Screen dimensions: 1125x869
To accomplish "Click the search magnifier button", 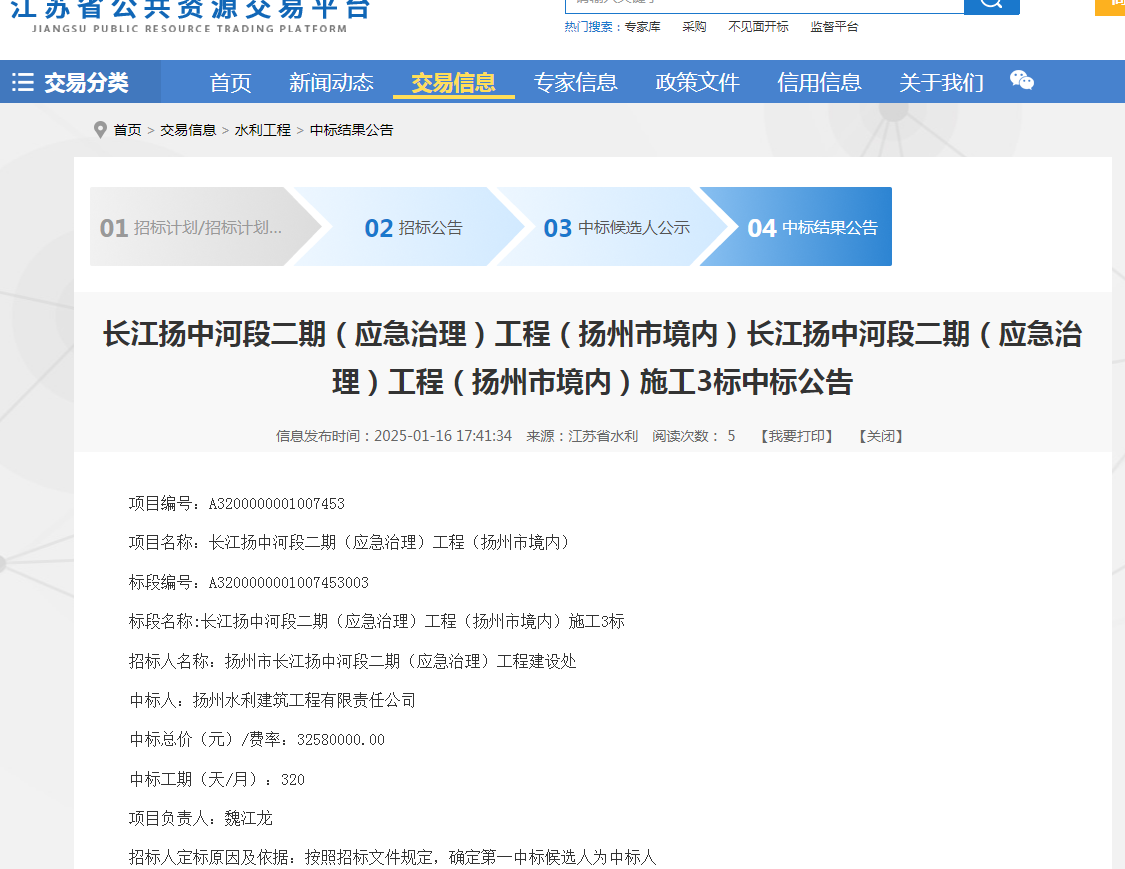I will point(990,4).
